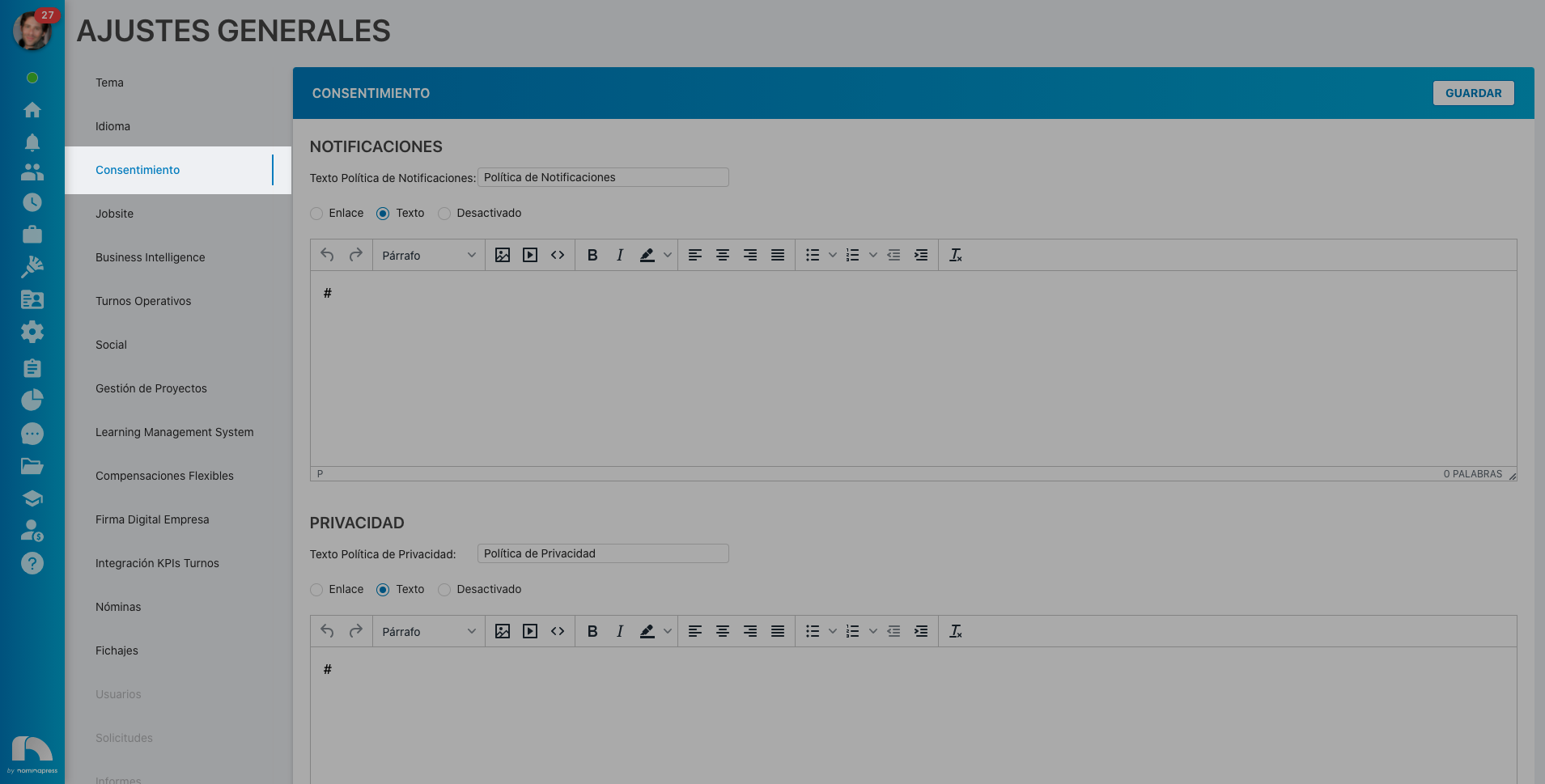Expand highlight color arrow in Privacidad editor
This screenshot has width=1545, height=784.
pos(668,631)
